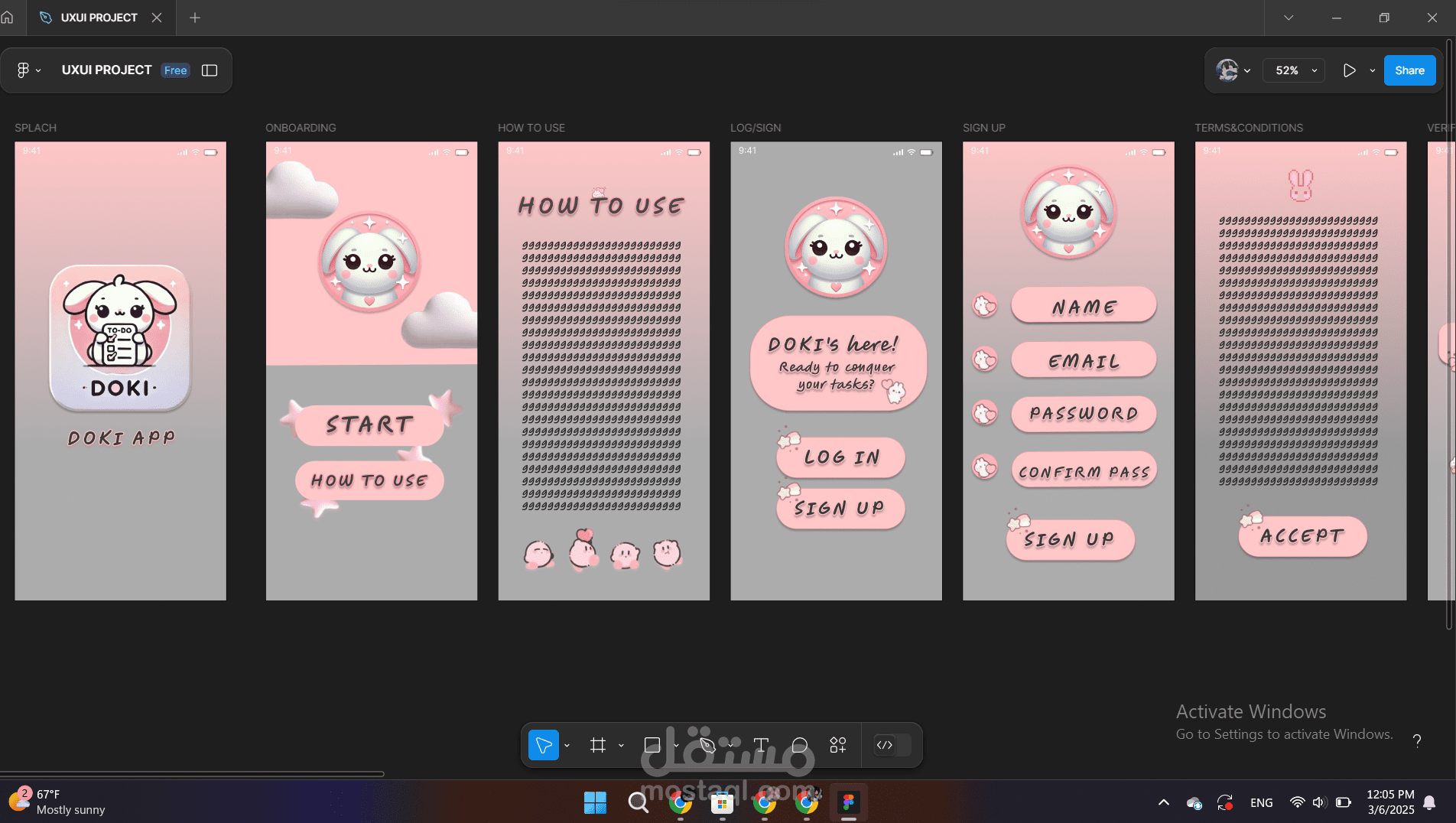Screen dimensions: 1456x823
Task: Select the Pen tool
Action: coord(707,745)
